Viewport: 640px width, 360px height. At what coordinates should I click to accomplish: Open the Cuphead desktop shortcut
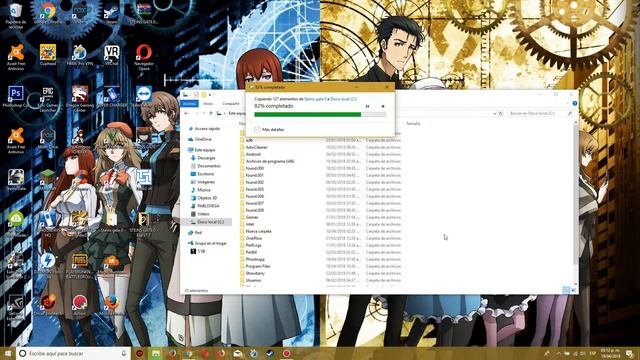(x=48, y=55)
